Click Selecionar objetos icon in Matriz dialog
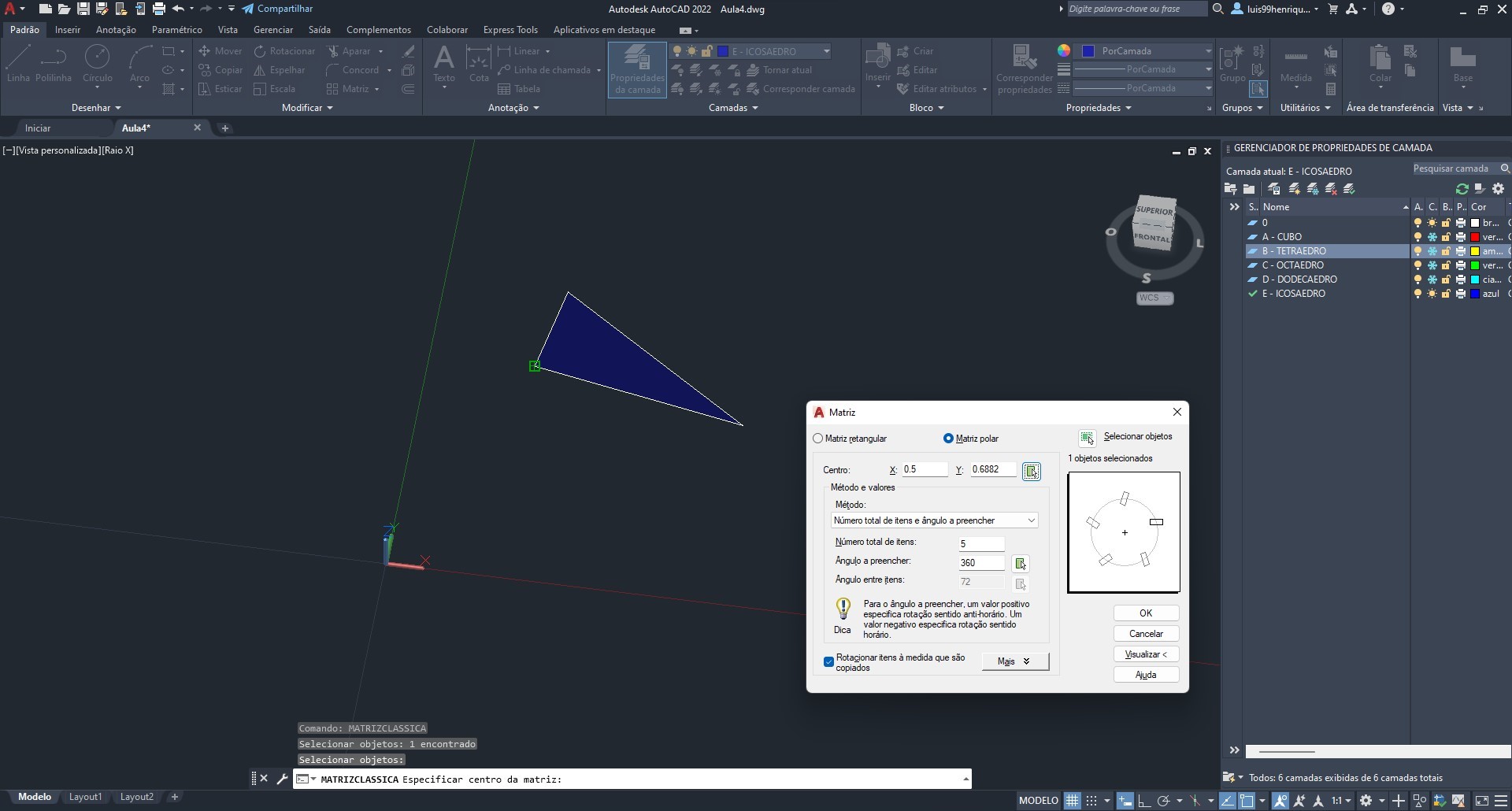Image resolution: width=1512 pixels, height=811 pixels. point(1087,438)
